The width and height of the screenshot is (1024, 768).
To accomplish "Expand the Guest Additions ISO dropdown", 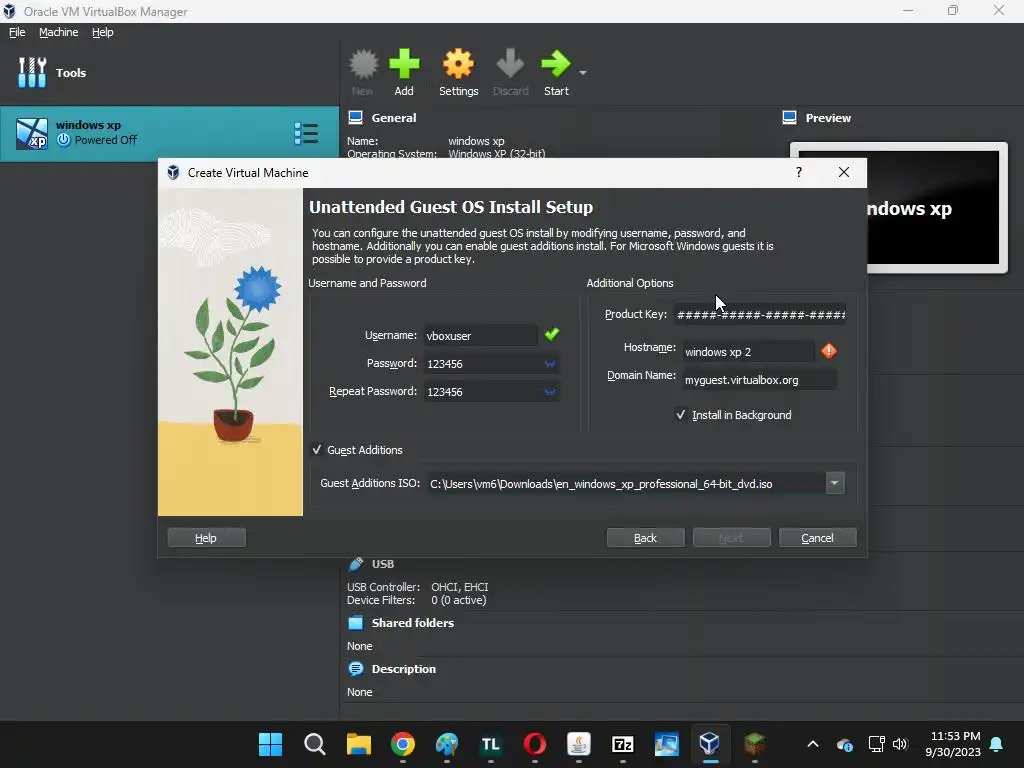I will coord(834,483).
